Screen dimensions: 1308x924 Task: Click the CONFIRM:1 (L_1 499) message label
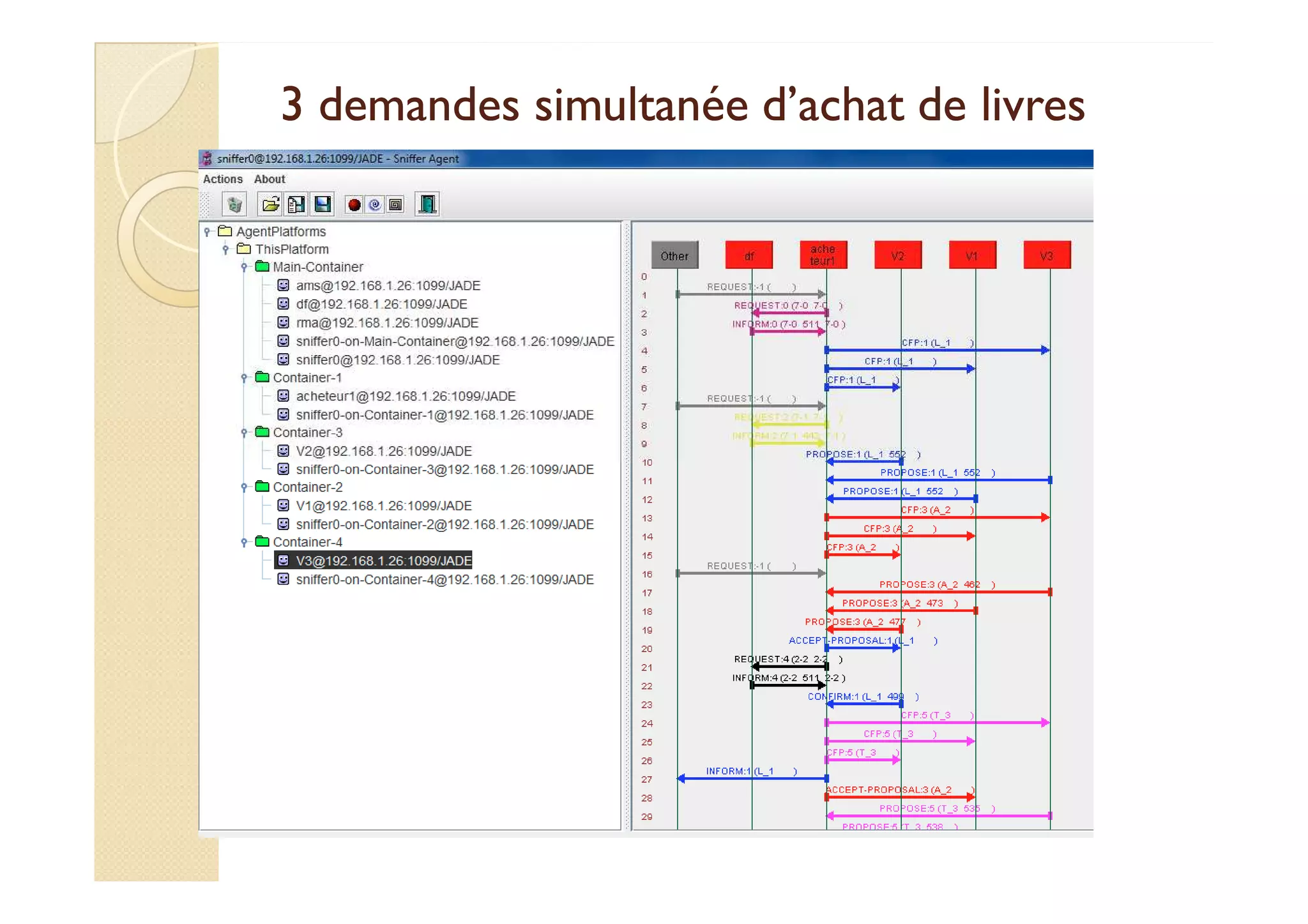coord(863,697)
